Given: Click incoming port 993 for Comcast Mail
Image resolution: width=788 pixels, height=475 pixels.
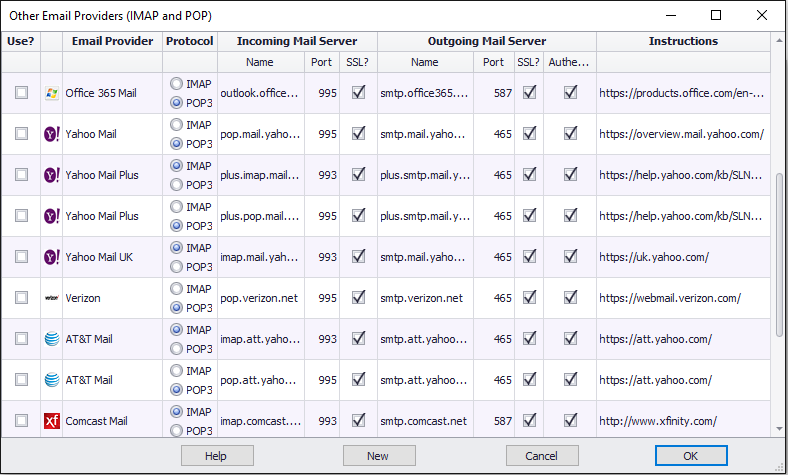Looking at the screenshot, I should pos(327,421).
